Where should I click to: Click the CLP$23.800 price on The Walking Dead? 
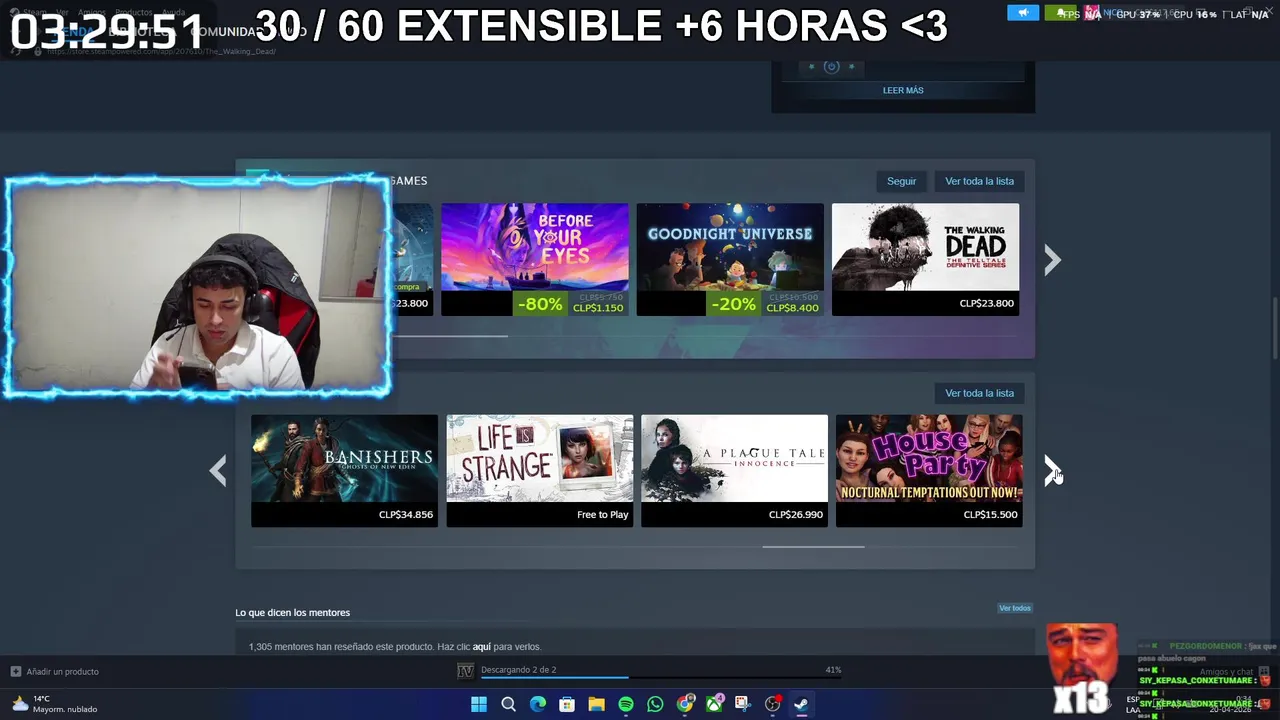(x=987, y=303)
